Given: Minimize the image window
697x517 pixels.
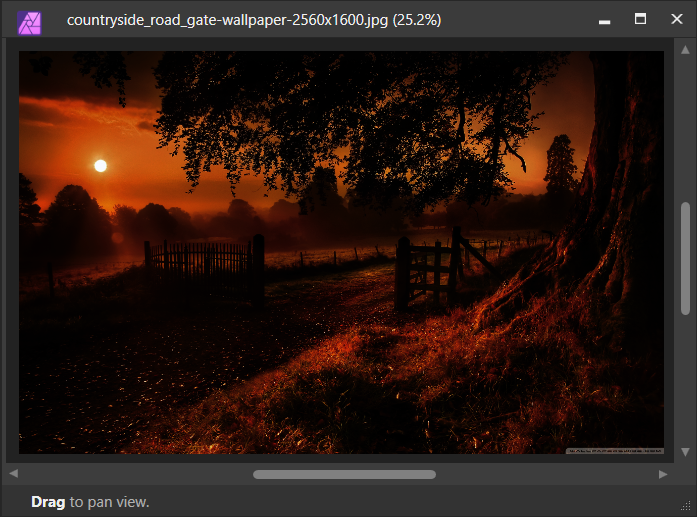Looking at the screenshot, I should coord(605,21).
